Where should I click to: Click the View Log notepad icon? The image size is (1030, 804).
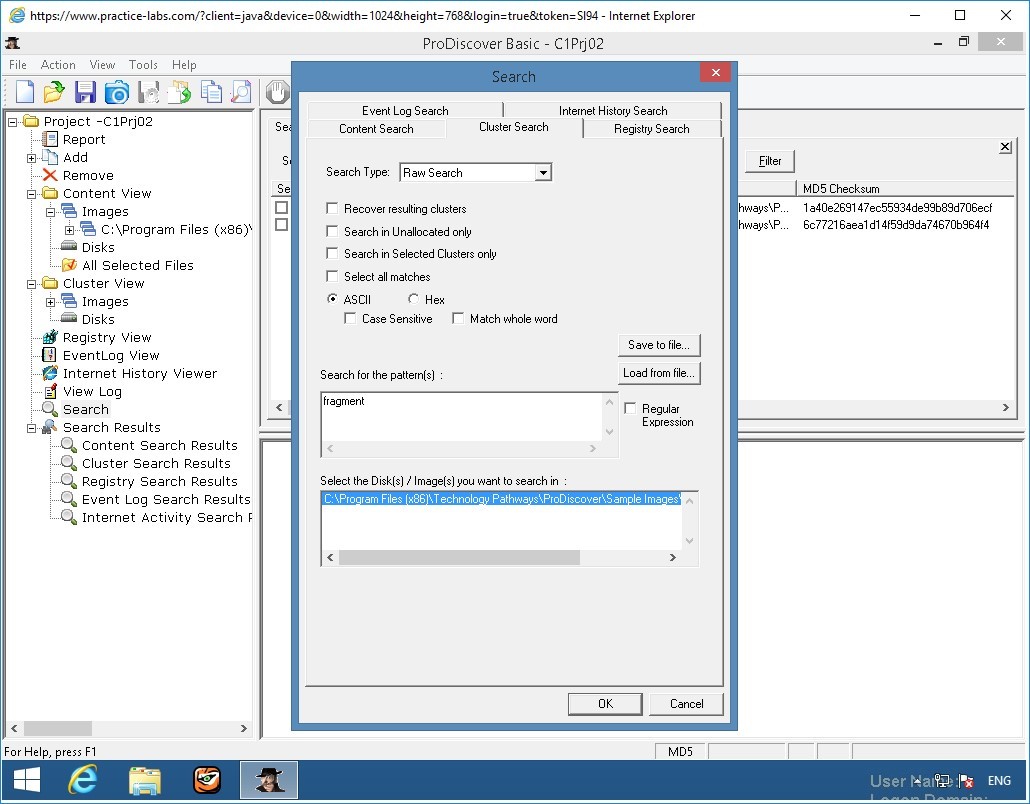50,391
